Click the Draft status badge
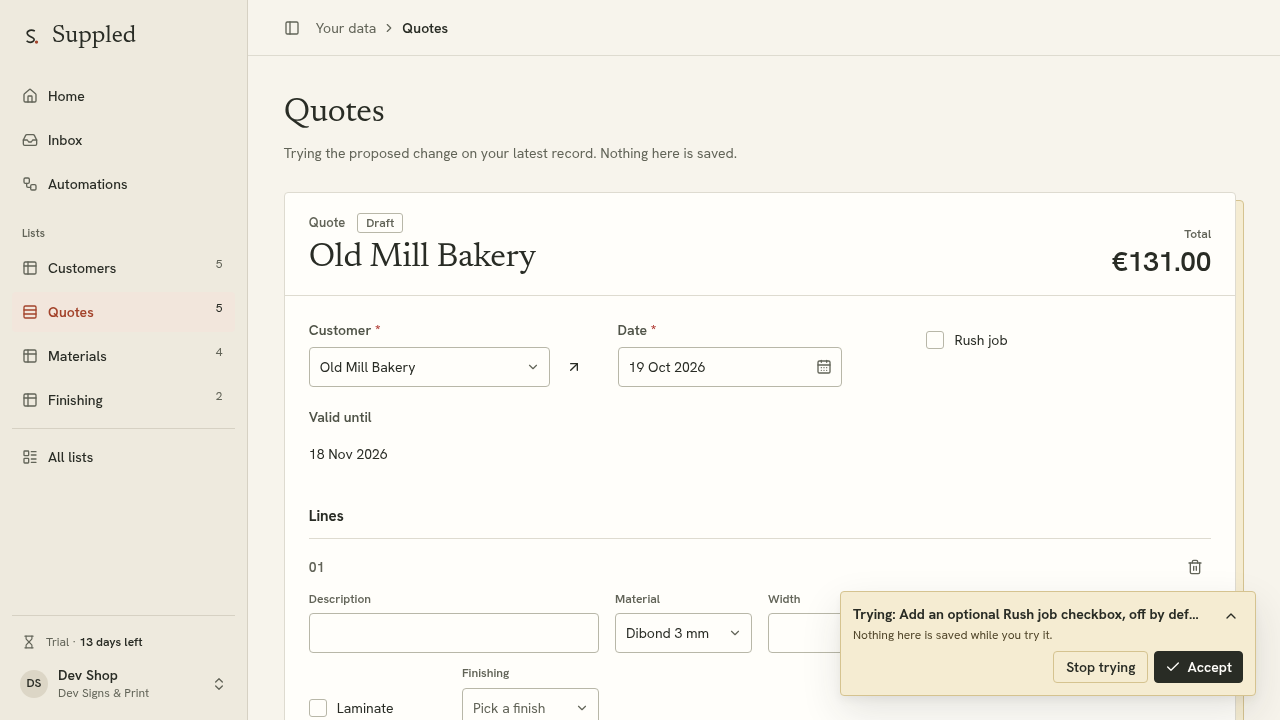The height and width of the screenshot is (720, 1280). [380, 223]
